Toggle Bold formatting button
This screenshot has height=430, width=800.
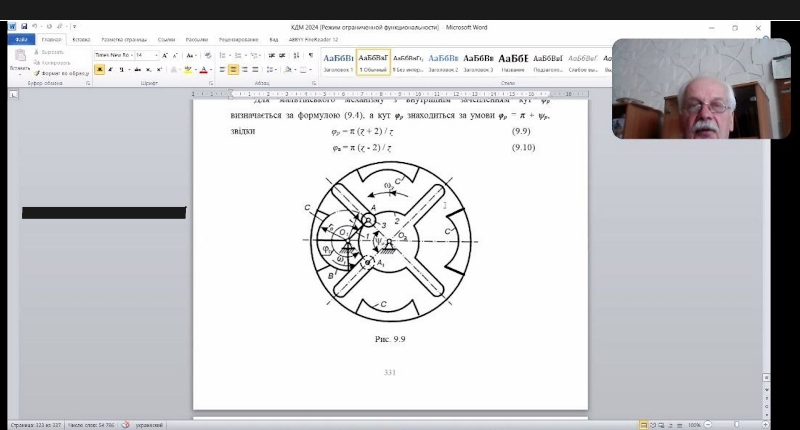click(99, 69)
